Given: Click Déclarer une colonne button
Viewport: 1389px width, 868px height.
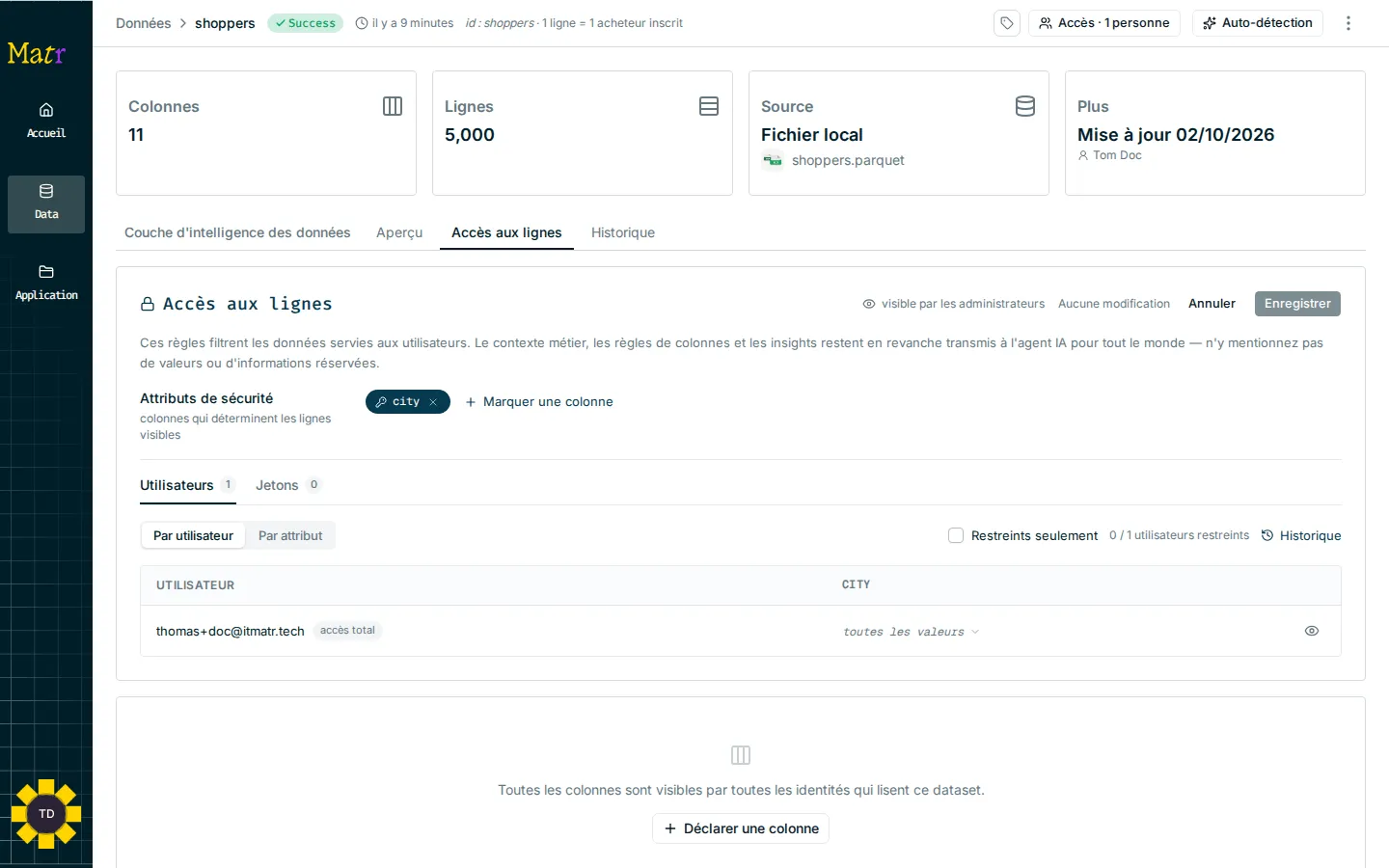Looking at the screenshot, I should coord(741,828).
